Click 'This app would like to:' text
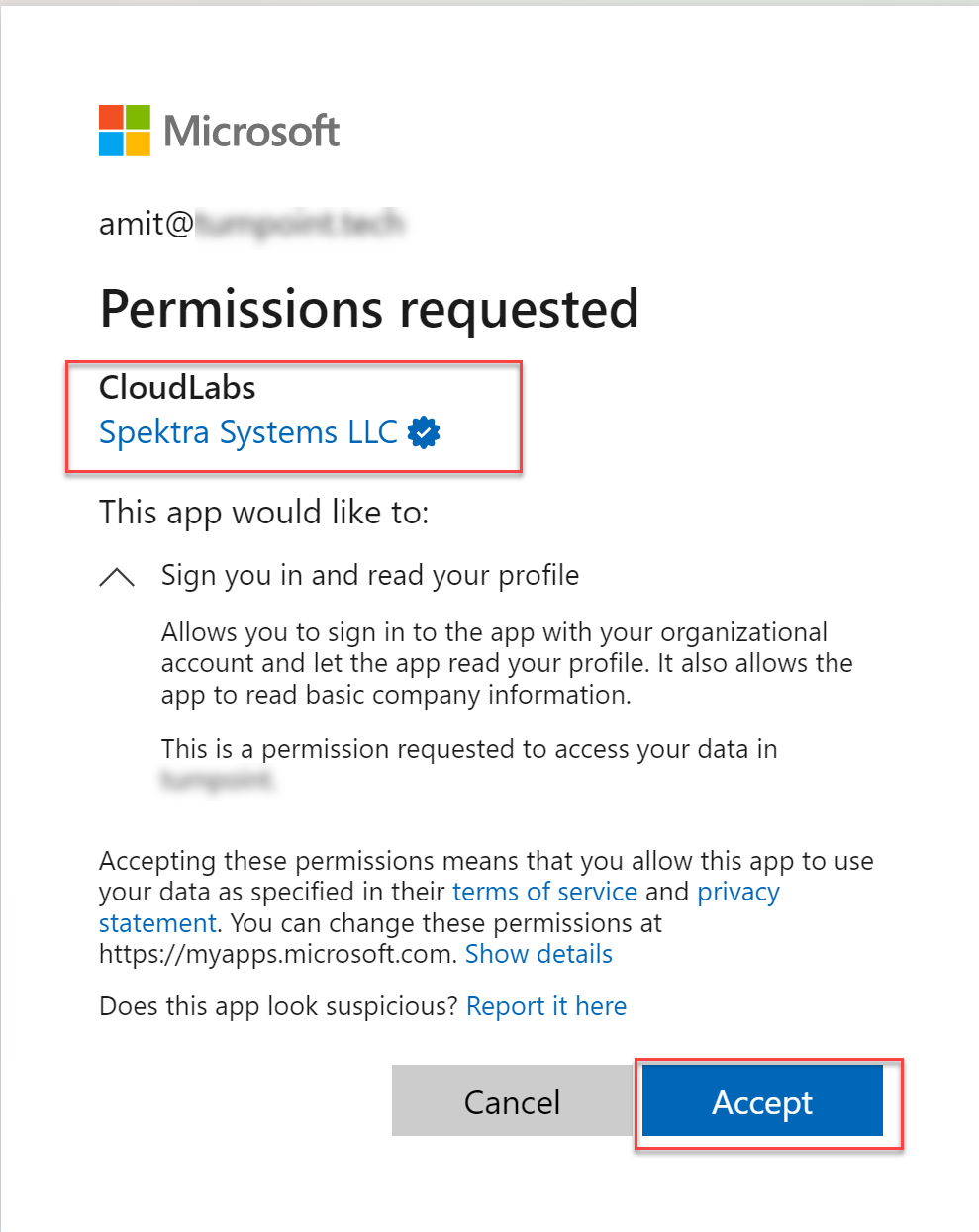 coord(264,513)
